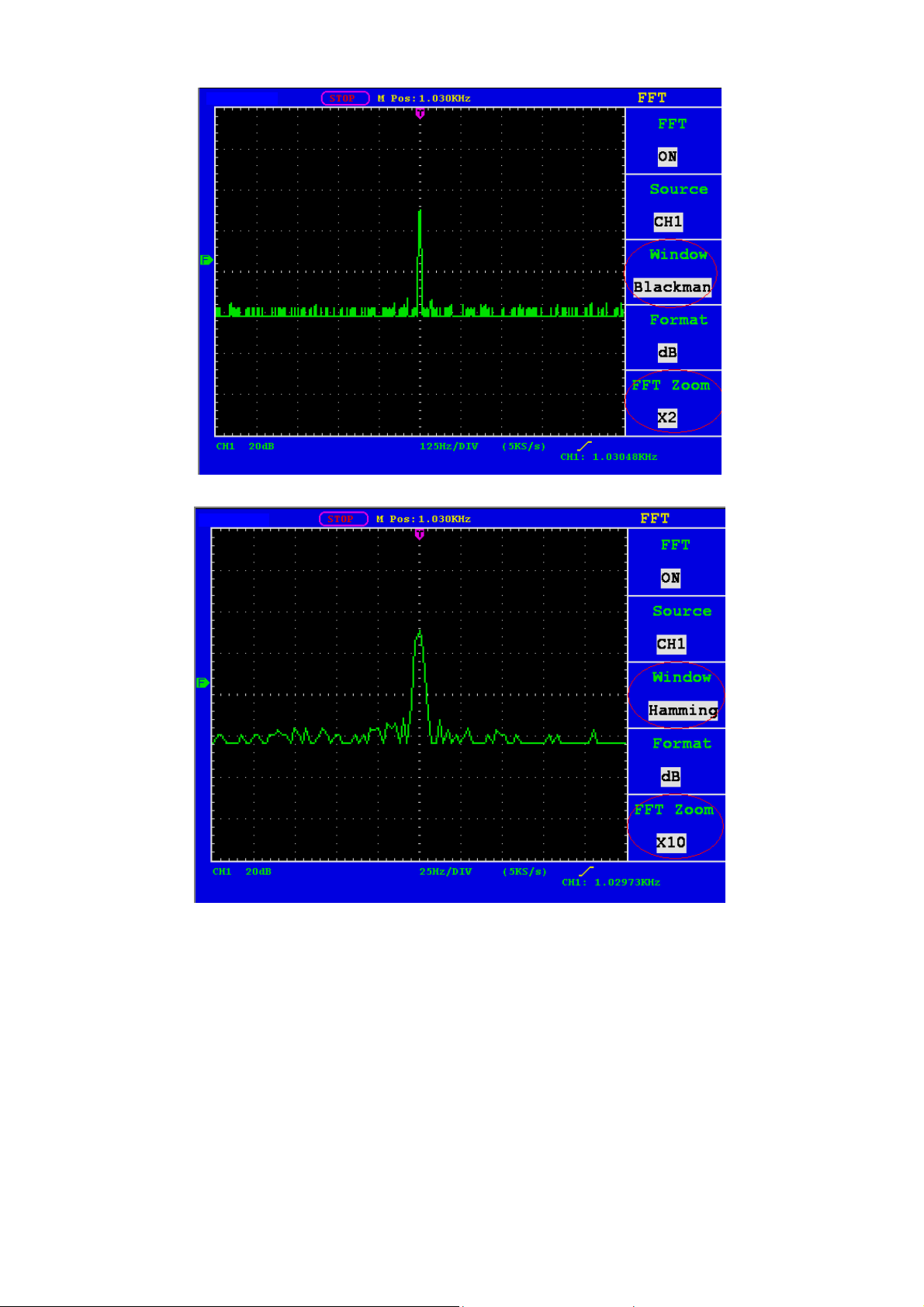Click green channel level marker beside the Blackman plot

pos(206,260)
